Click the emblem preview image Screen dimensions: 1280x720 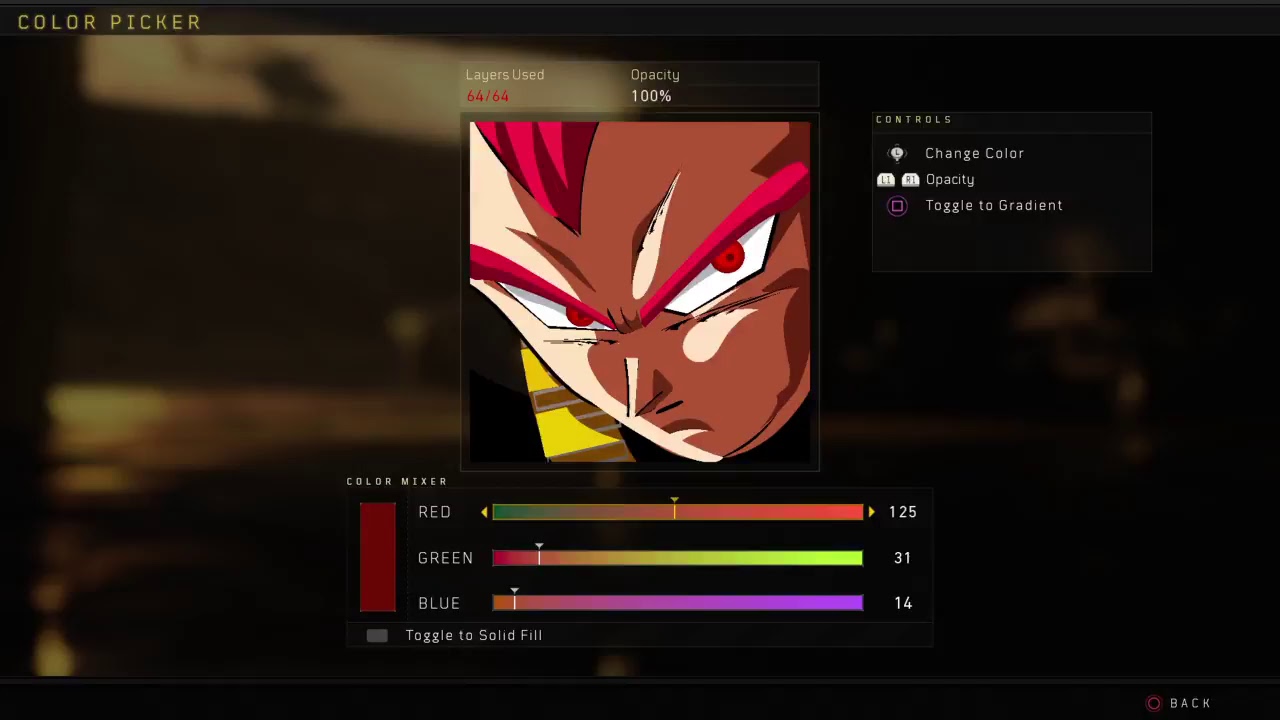click(640, 292)
